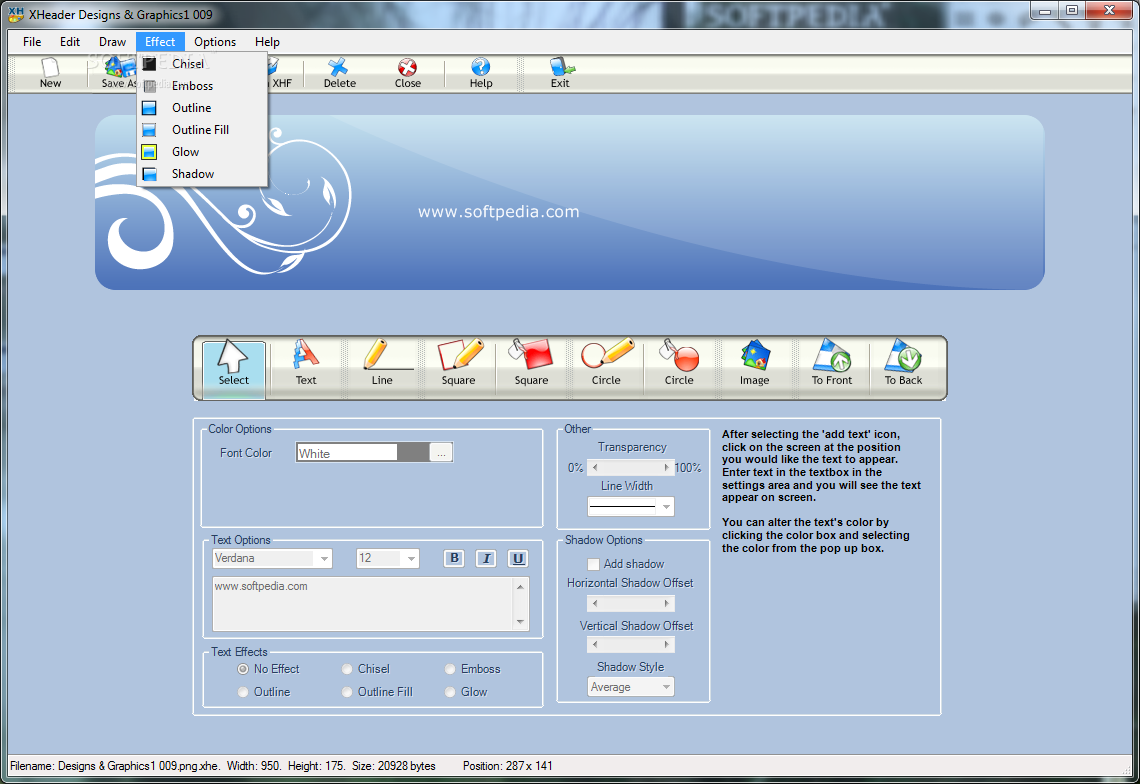Viewport: 1140px width, 784px height.
Task: Toggle Bold text formatting
Action: tap(454, 558)
